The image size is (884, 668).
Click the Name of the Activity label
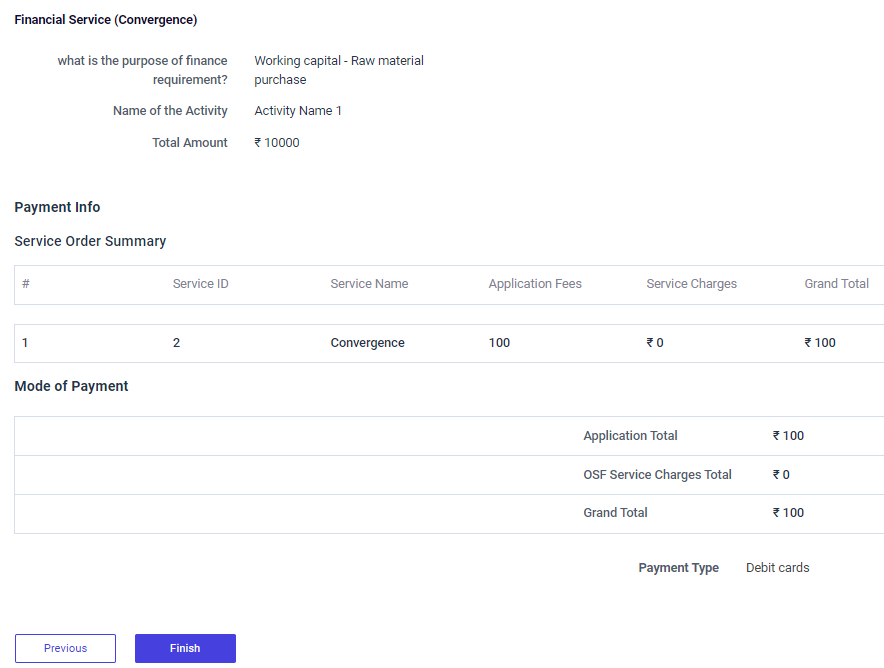coord(170,111)
